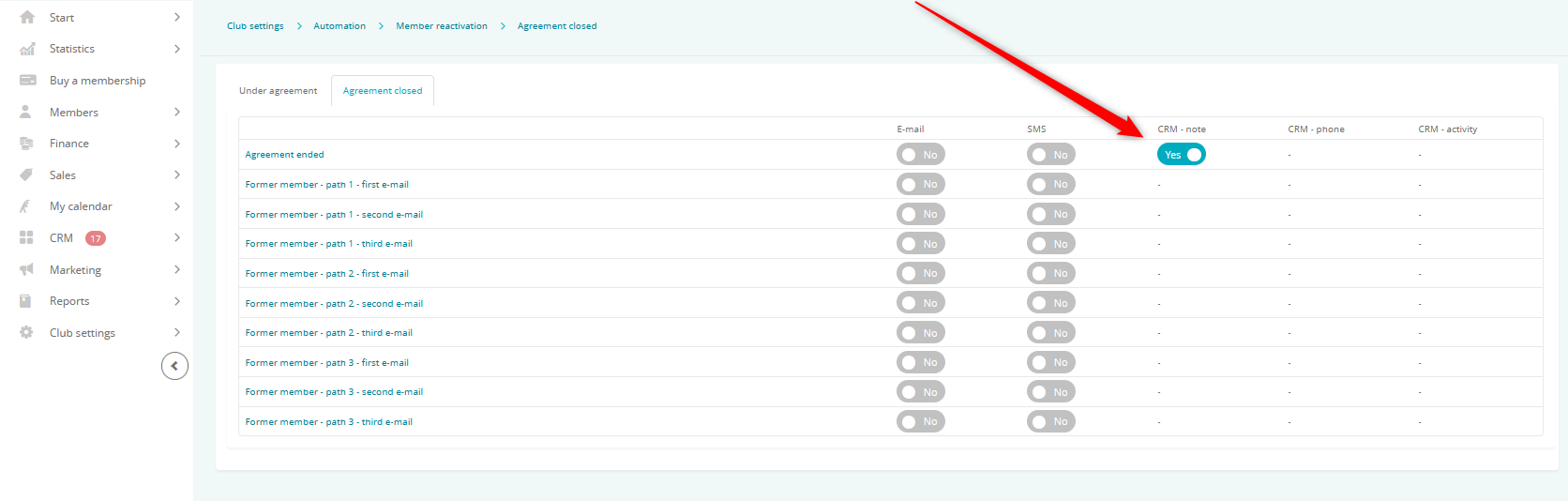
Task: Go to Club settings breadcrumb
Action: [255, 26]
